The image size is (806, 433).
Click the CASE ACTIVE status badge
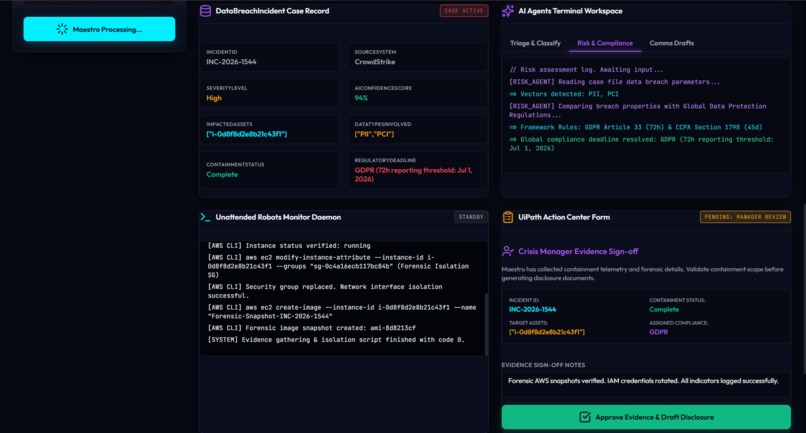point(464,10)
